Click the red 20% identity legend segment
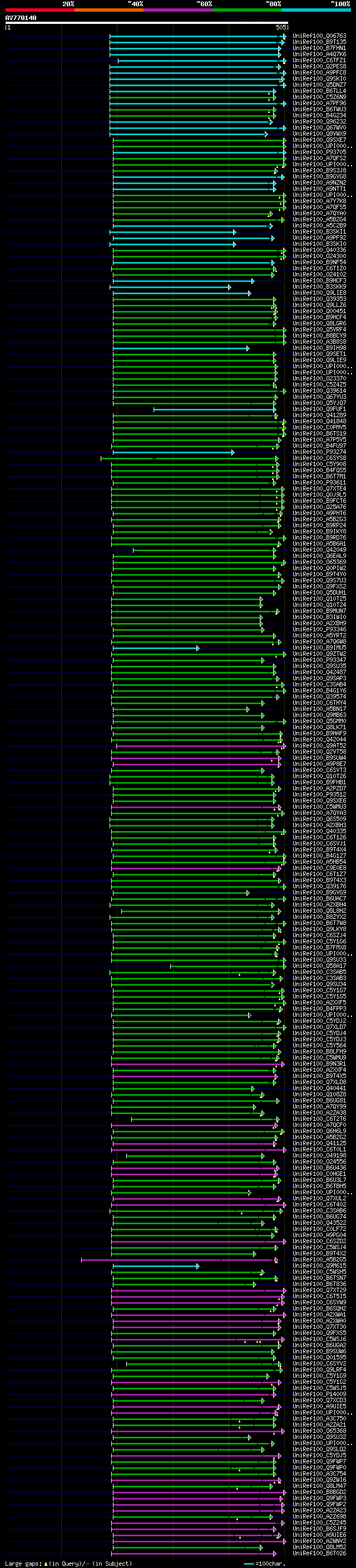The width and height of the screenshot is (356, 1568). [39, 10]
